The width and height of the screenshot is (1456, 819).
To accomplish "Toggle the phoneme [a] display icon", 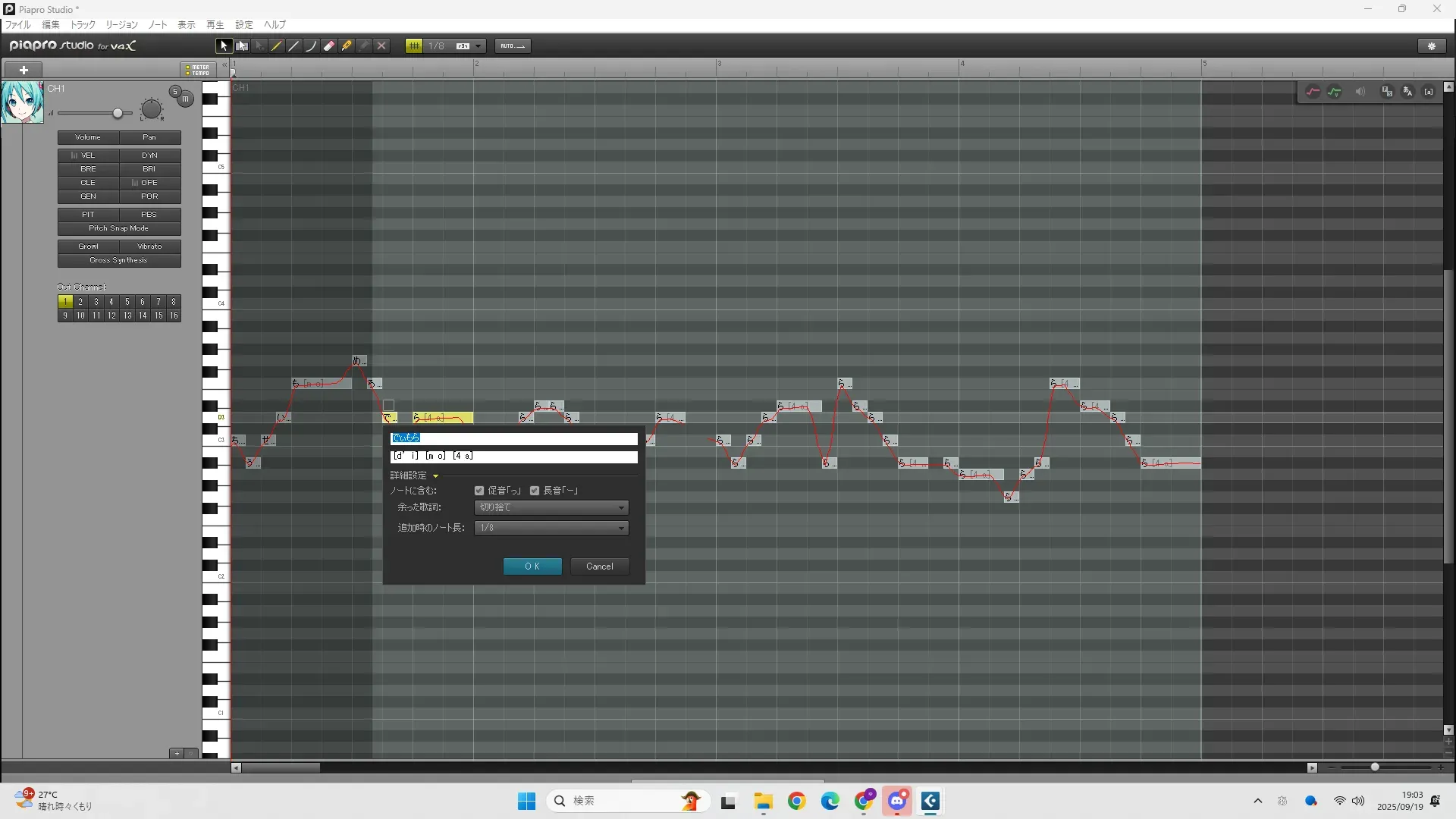I will click(x=1429, y=92).
